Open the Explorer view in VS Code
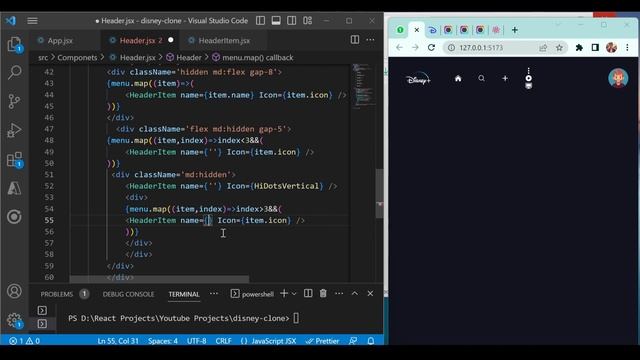 pyautogui.click(x=14, y=44)
